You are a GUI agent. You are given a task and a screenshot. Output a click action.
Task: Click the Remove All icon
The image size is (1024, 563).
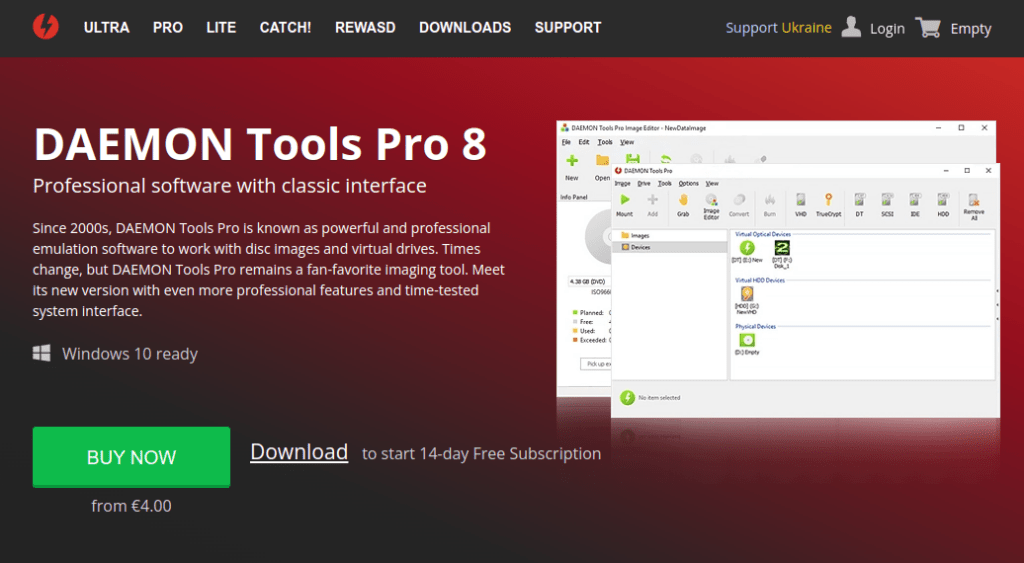click(974, 200)
